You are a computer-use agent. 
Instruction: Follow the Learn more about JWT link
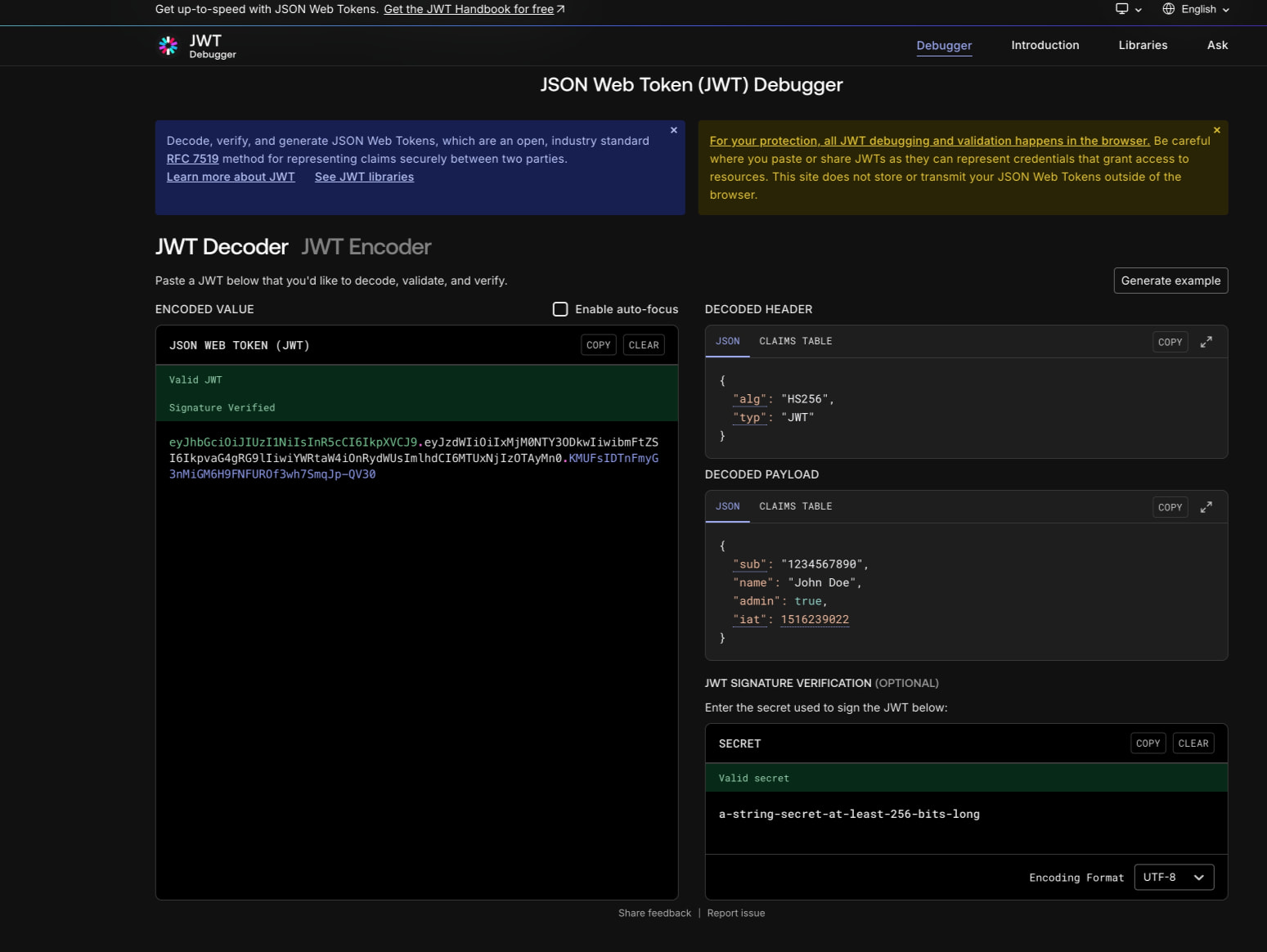tap(231, 177)
